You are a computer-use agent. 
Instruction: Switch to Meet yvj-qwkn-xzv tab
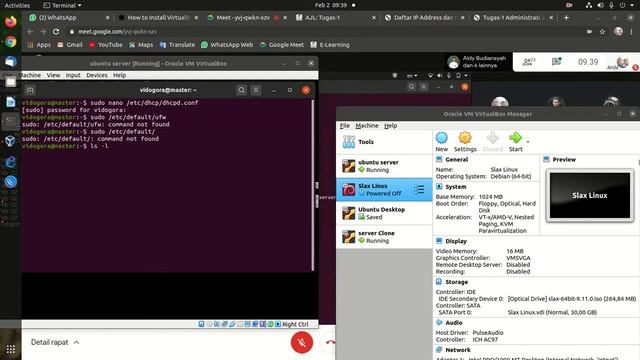point(247,18)
